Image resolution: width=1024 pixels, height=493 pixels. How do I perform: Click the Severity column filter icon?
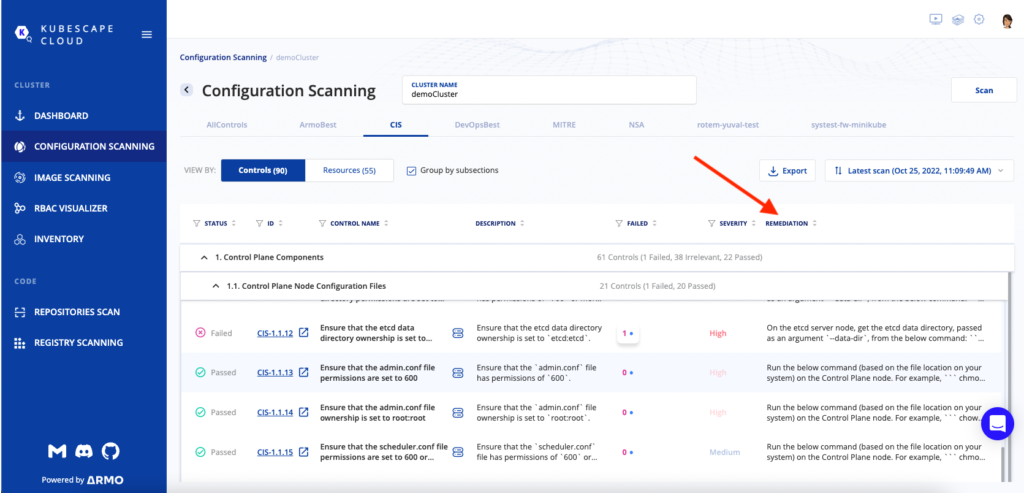[x=712, y=223]
